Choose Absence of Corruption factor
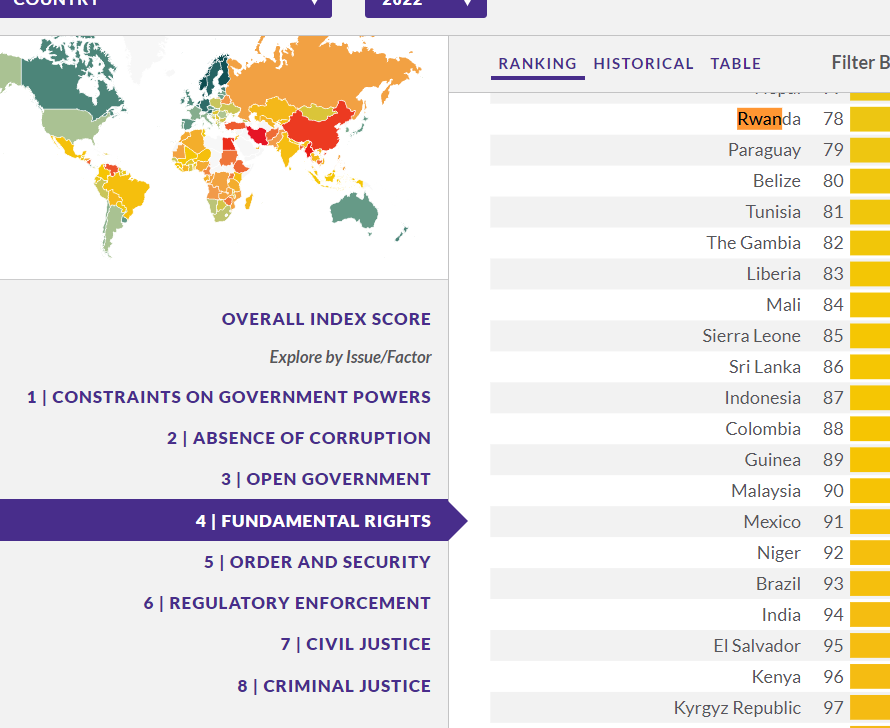The image size is (890, 728). pos(299,438)
